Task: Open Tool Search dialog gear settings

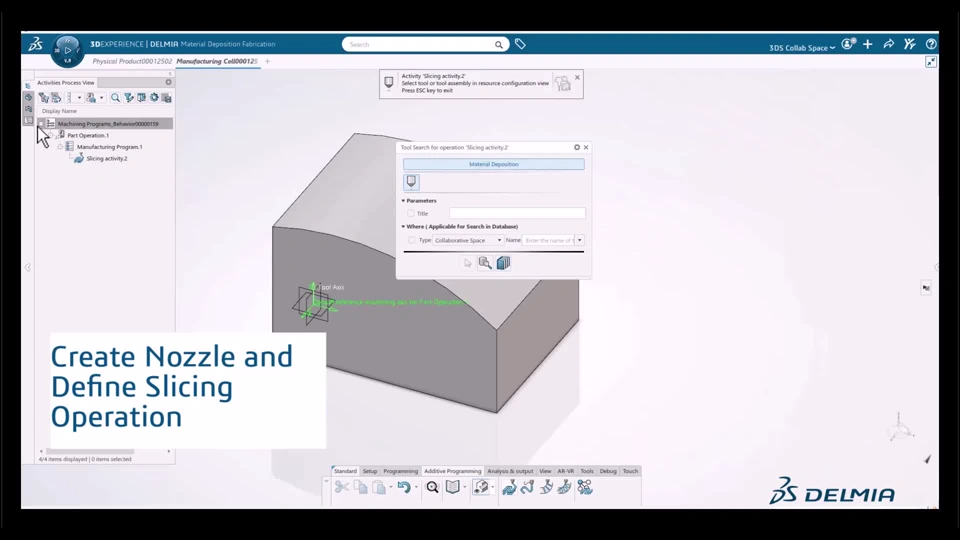Action: (577, 148)
